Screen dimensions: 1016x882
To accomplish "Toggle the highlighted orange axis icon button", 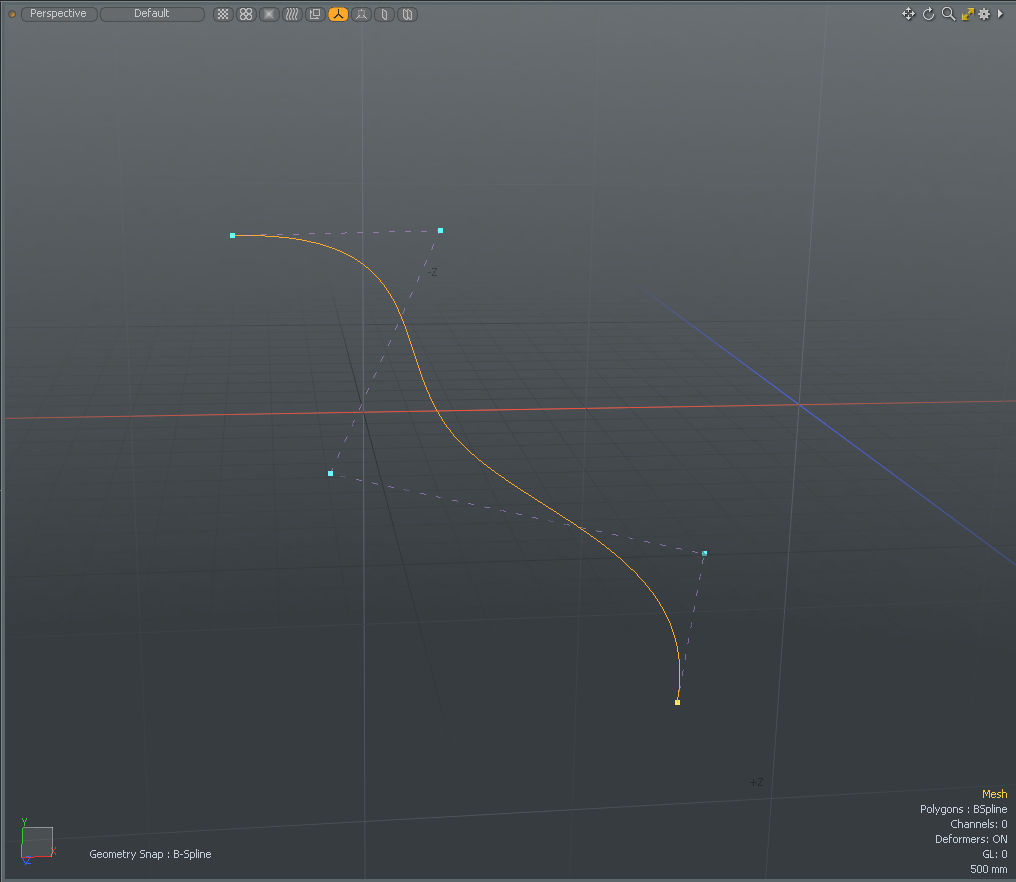I will click(x=338, y=15).
